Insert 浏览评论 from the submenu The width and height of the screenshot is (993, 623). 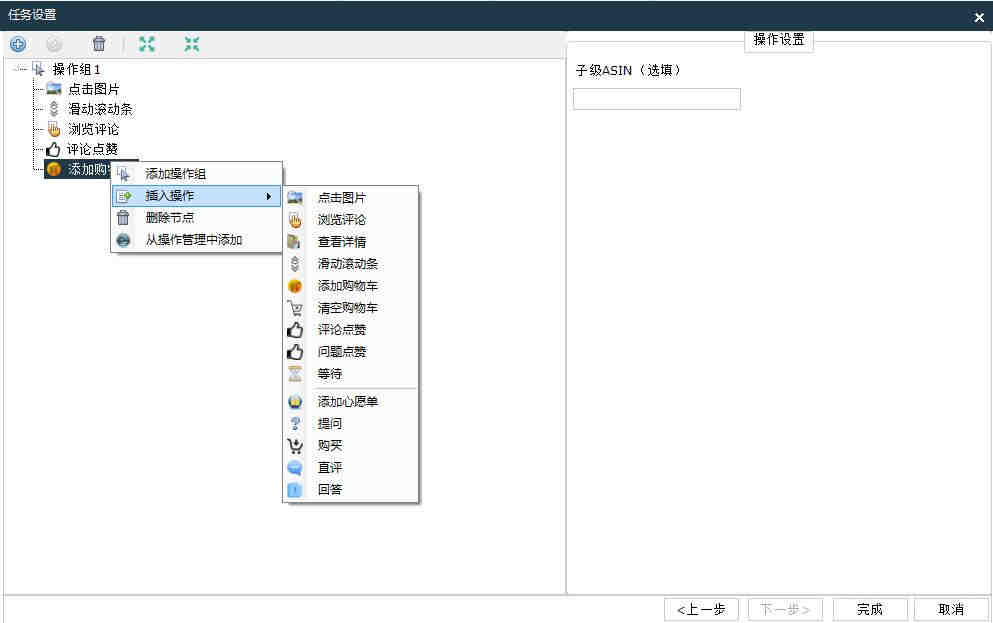351,220
